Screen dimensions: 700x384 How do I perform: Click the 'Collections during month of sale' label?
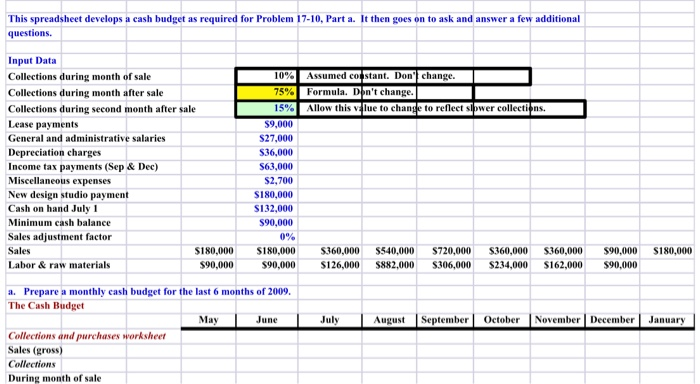tap(79, 77)
